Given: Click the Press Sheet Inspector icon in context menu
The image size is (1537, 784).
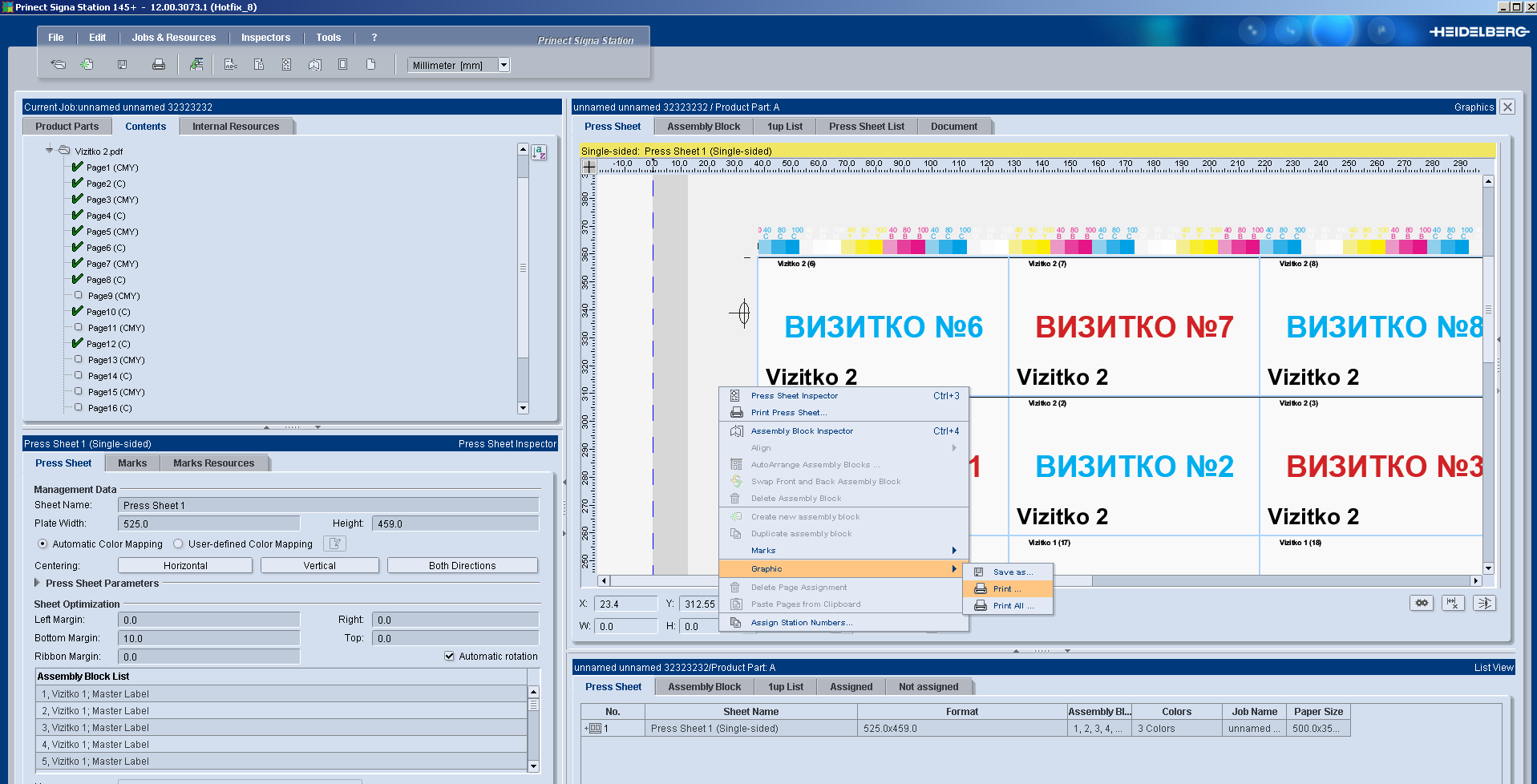Looking at the screenshot, I should pos(734,395).
